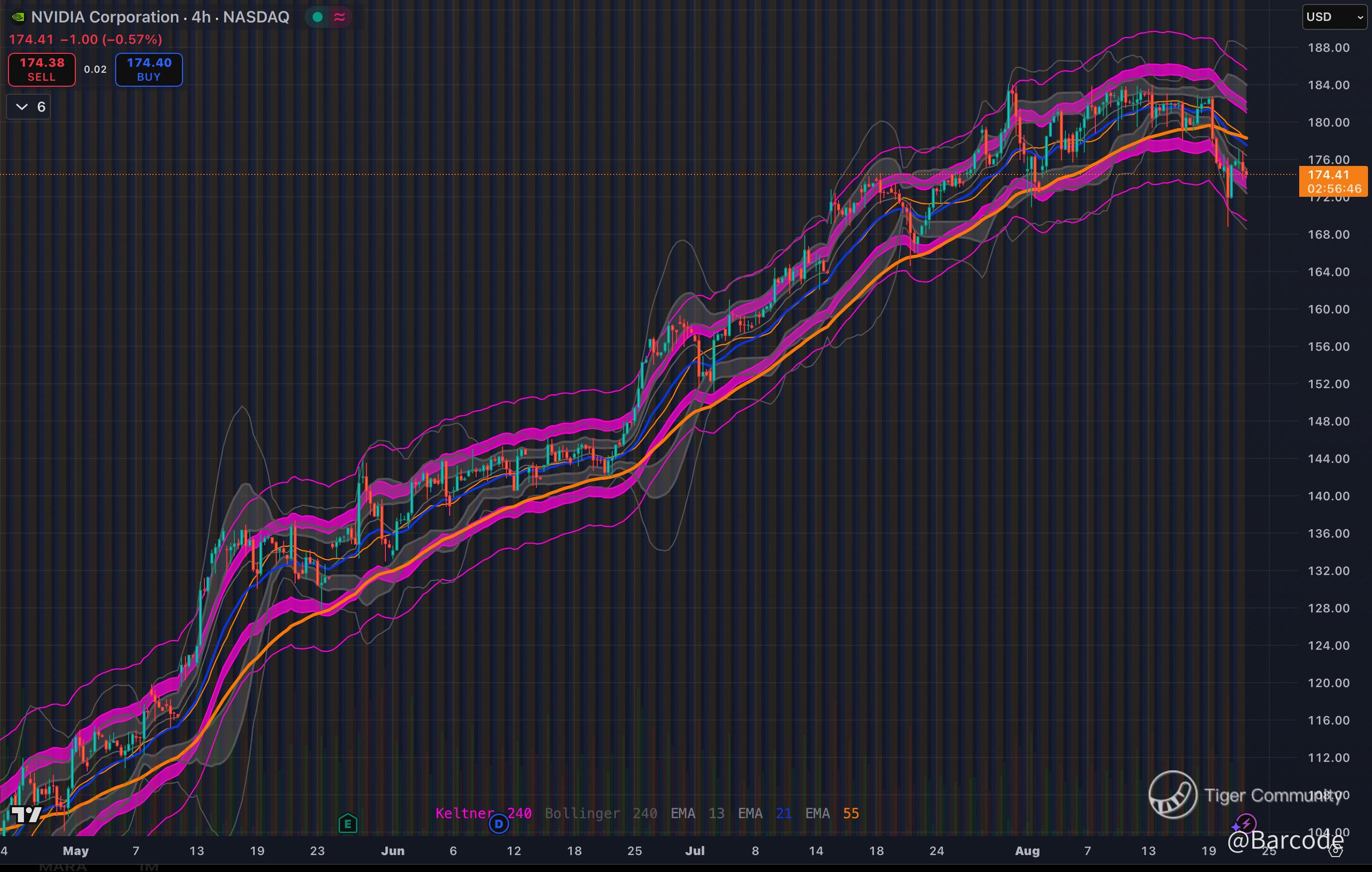Open chart settings hexagon icon
1372x872 pixels.
point(1335,851)
